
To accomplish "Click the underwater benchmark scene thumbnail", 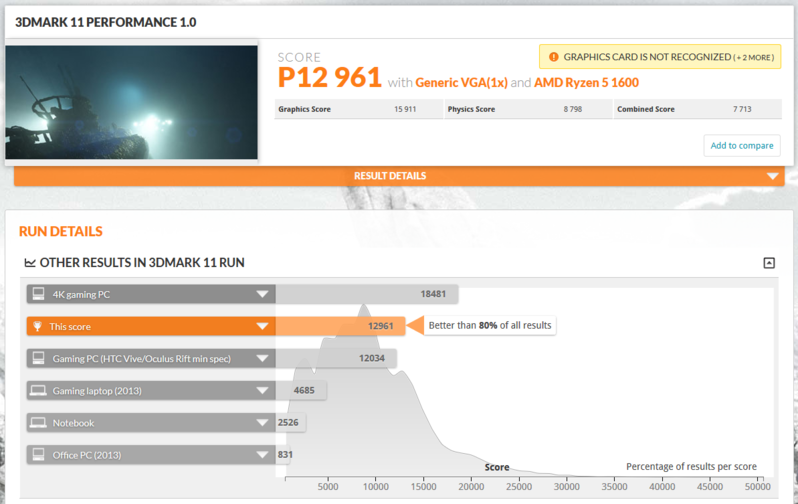I will click(x=131, y=103).
